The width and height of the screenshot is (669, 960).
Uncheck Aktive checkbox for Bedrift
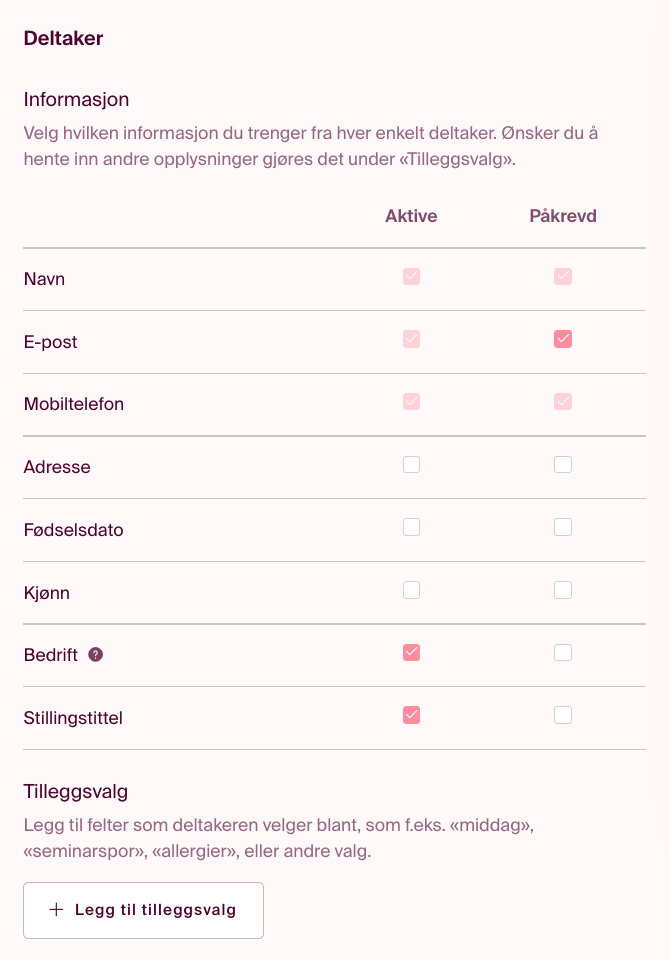(x=411, y=653)
